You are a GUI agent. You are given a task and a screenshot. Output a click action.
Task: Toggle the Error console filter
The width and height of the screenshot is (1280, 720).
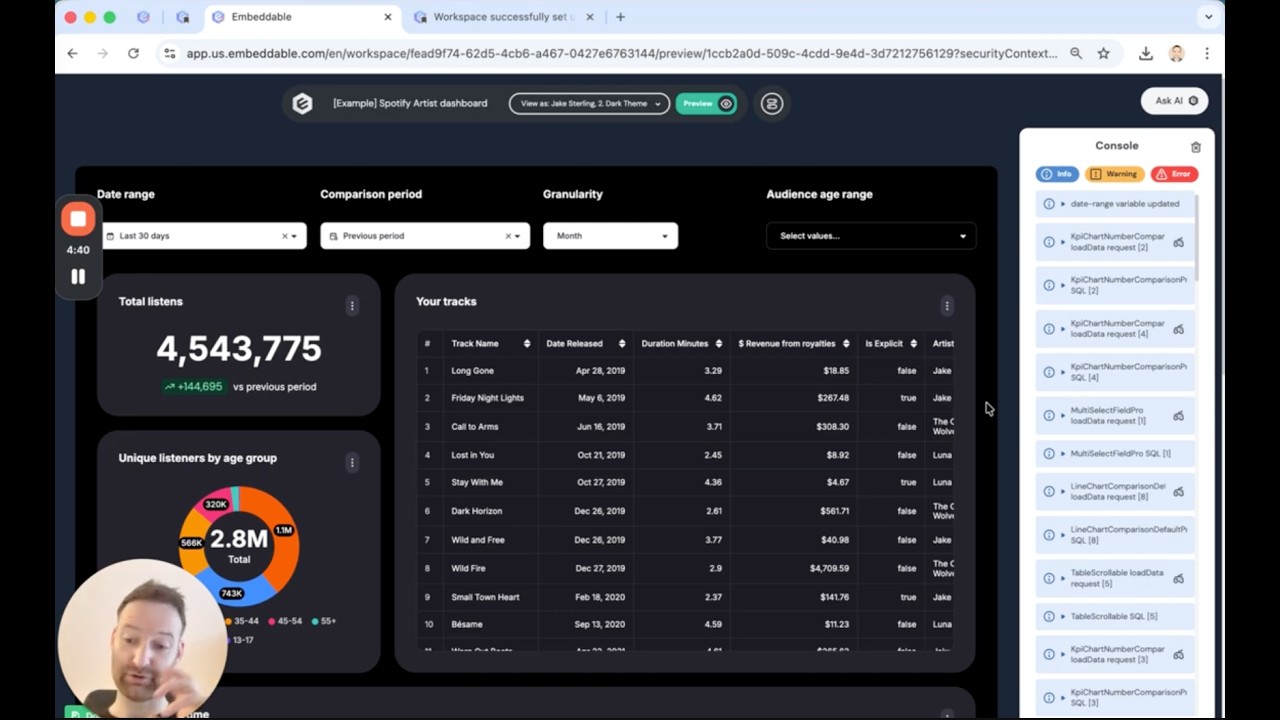[1174, 174]
